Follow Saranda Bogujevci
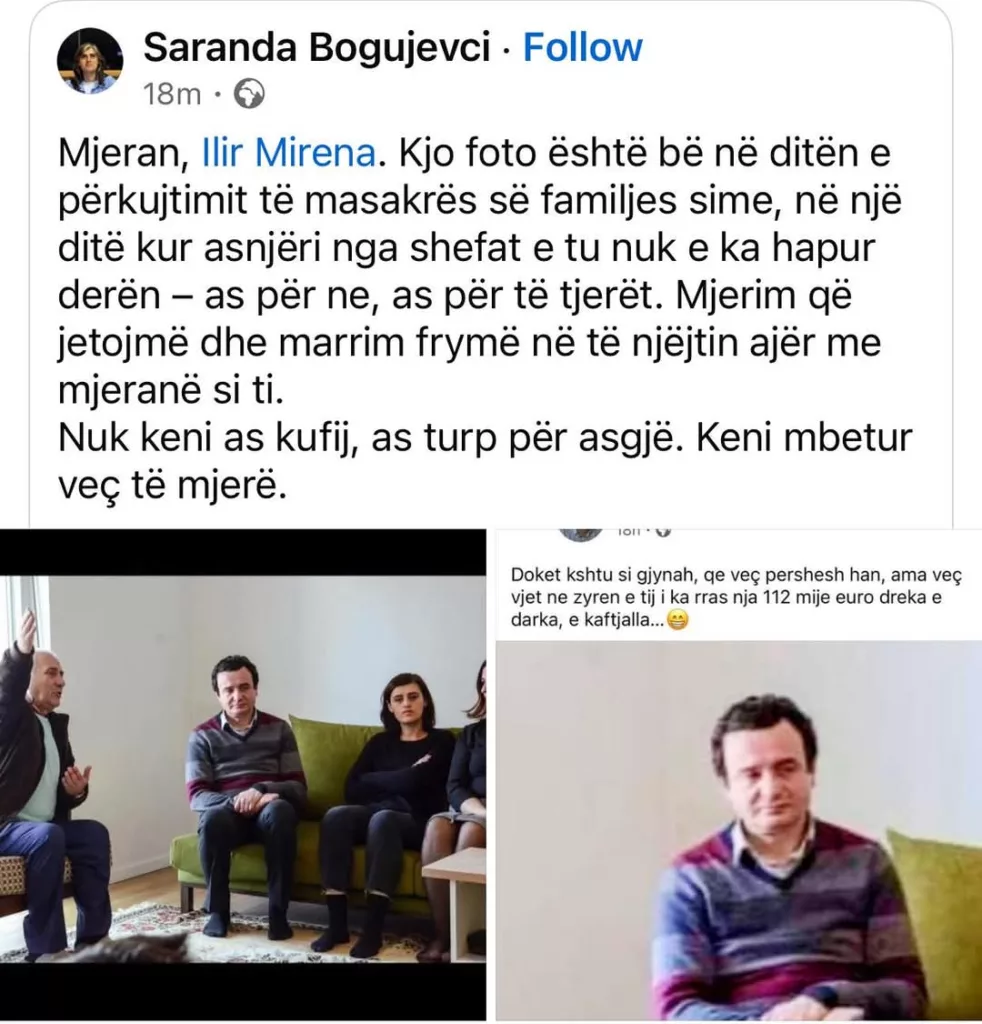The height and width of the screenshot is (1024, 982). point(582,48)
